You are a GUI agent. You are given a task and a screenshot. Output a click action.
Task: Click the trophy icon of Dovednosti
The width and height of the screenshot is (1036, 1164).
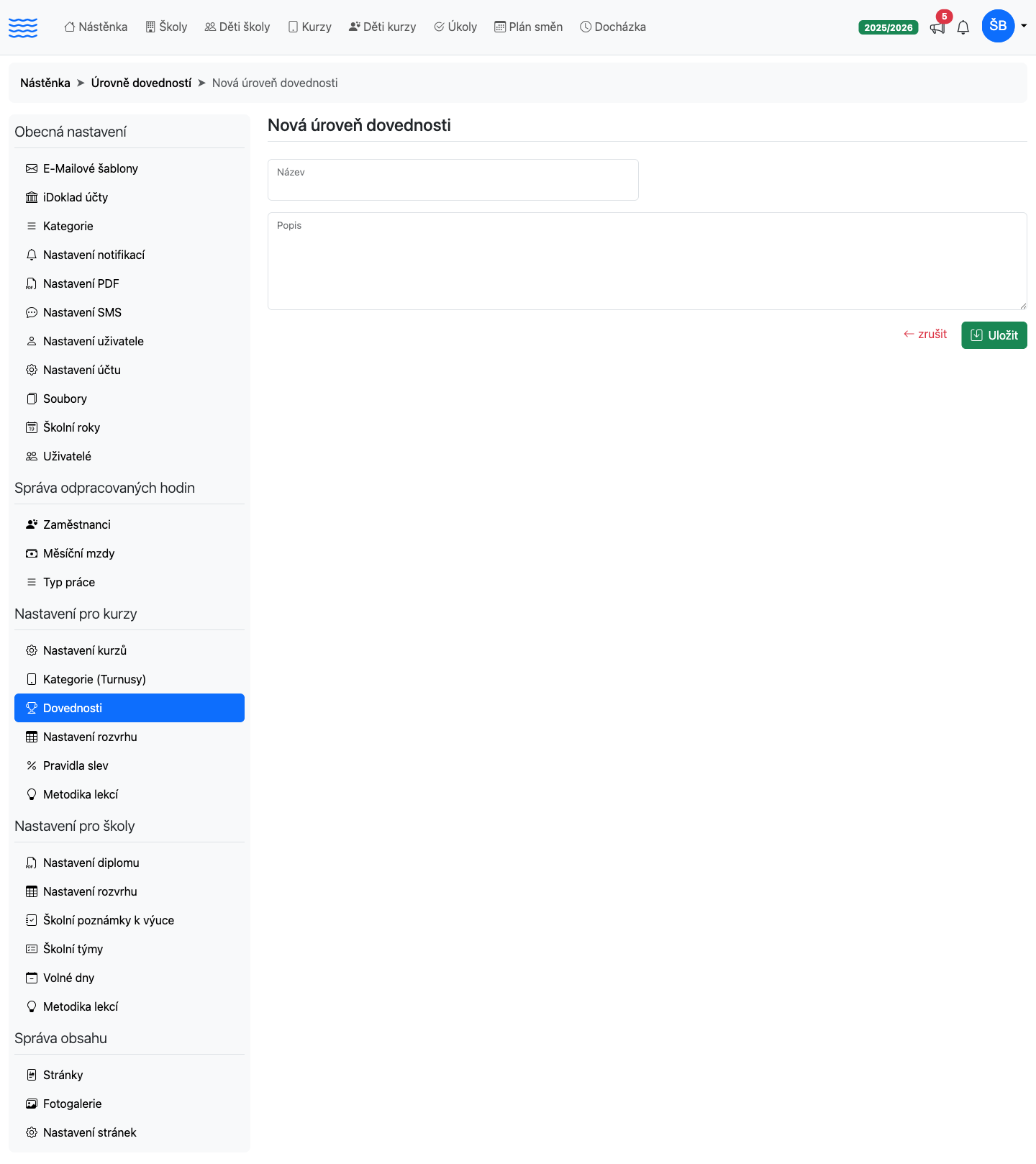click(x=32, y=708)
